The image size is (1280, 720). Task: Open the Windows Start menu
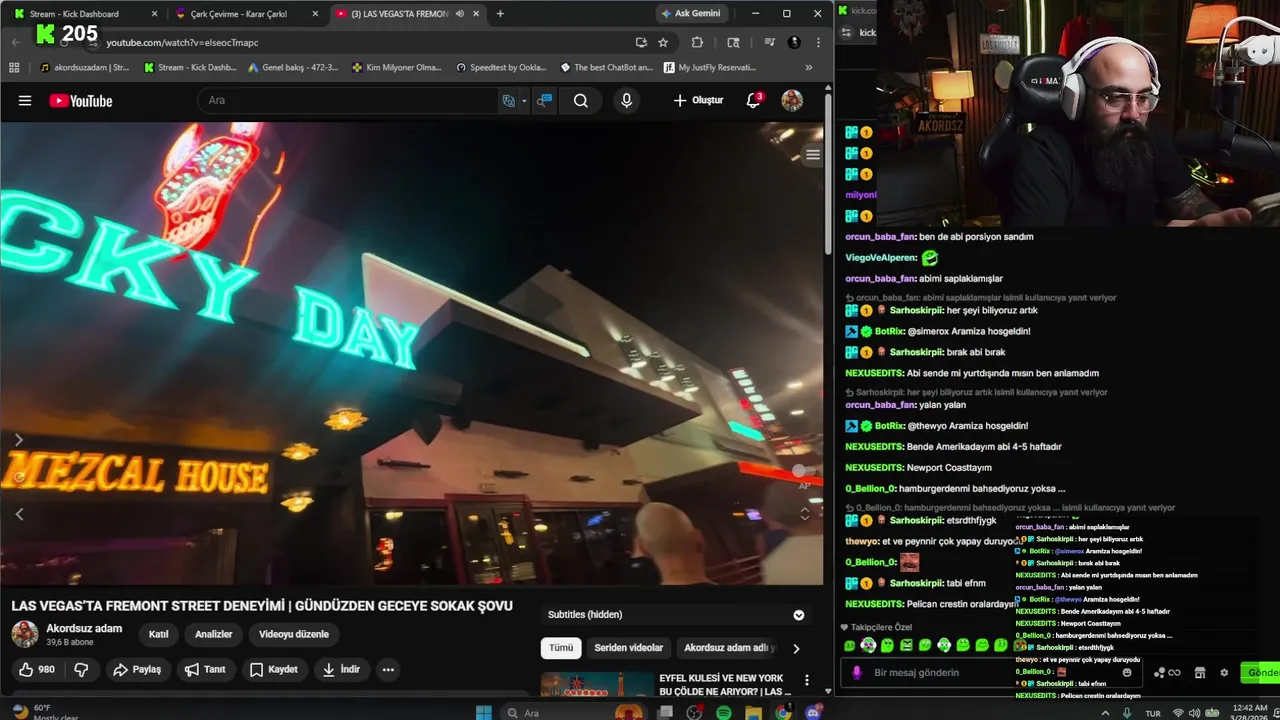pyautogui.click(x=484, y=712)
